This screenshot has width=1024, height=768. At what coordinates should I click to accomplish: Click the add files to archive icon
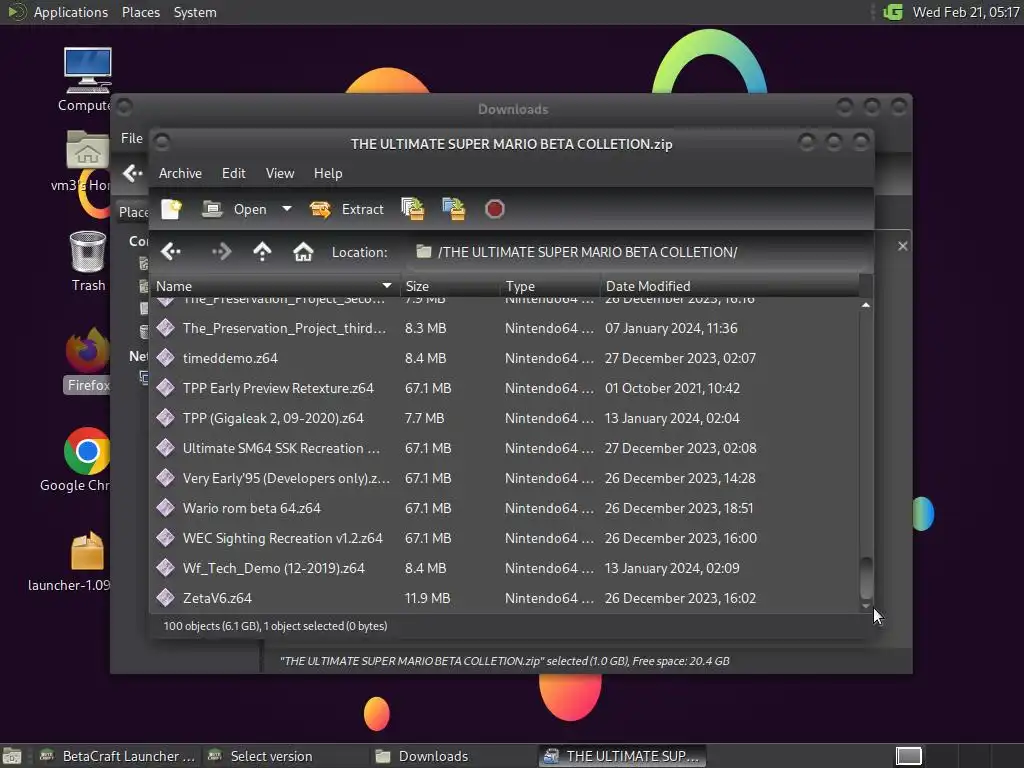(x=412, y=209)
